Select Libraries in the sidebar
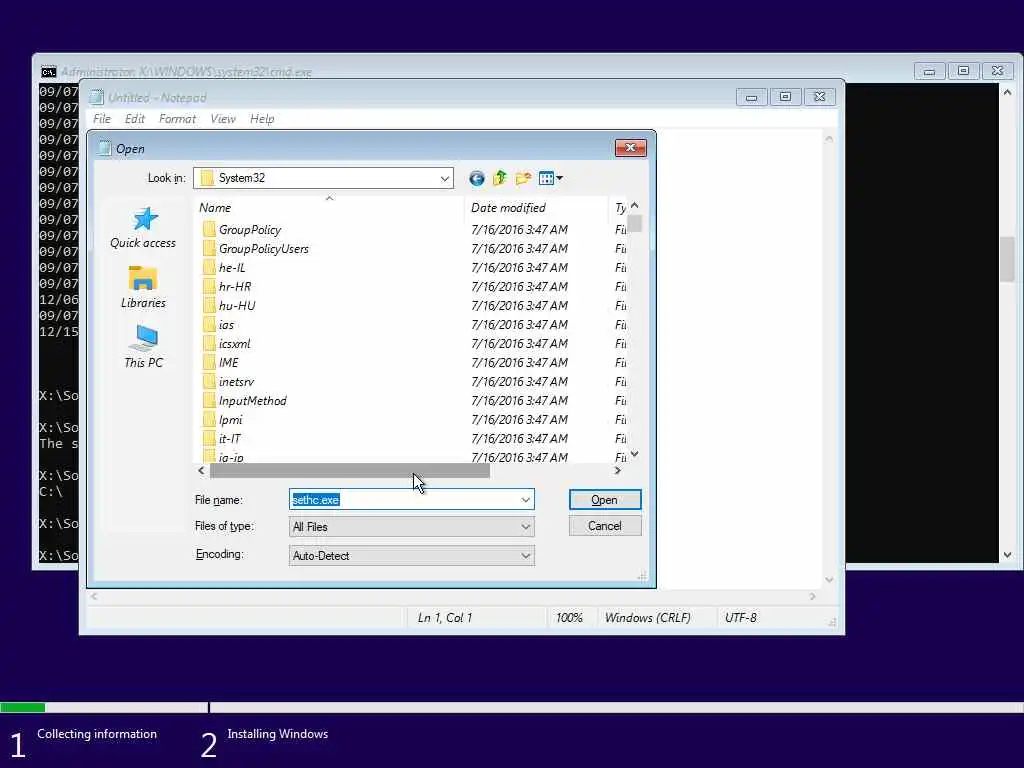 (143, 287)
